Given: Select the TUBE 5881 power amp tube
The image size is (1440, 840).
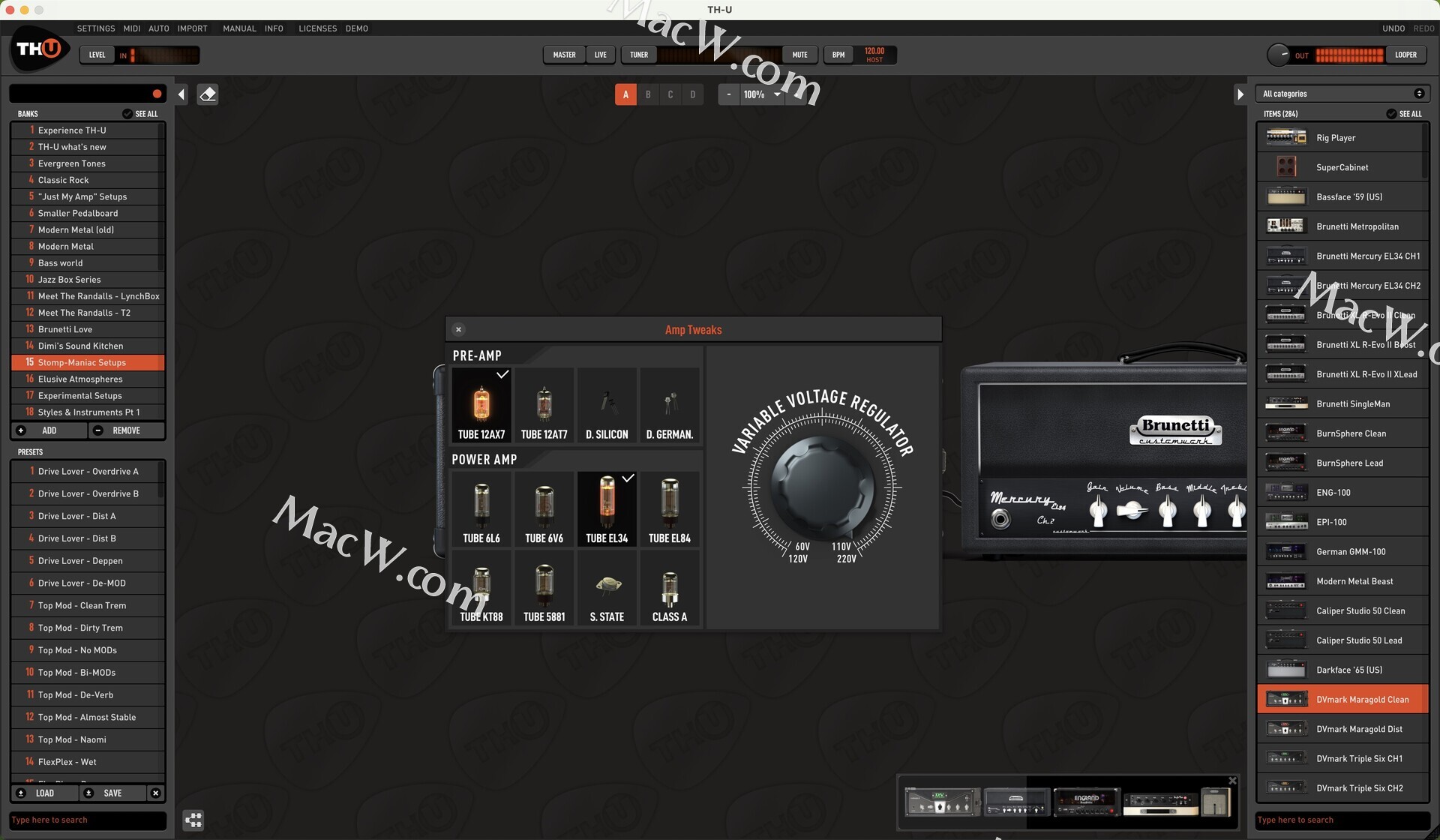Looking at the screenshot, I should click(x=544, y=587).
